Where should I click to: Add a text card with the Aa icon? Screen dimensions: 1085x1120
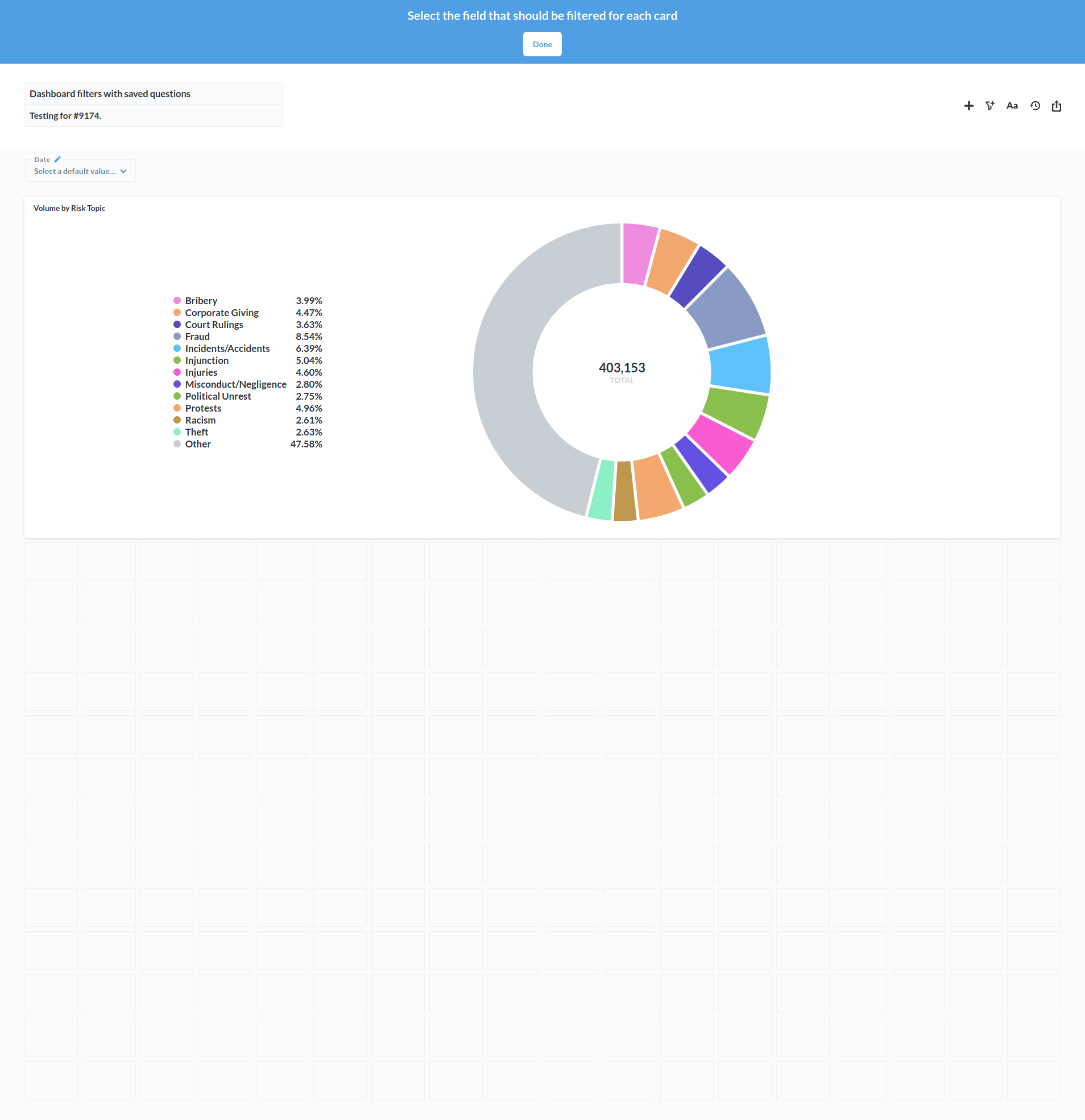point(1012,106)
